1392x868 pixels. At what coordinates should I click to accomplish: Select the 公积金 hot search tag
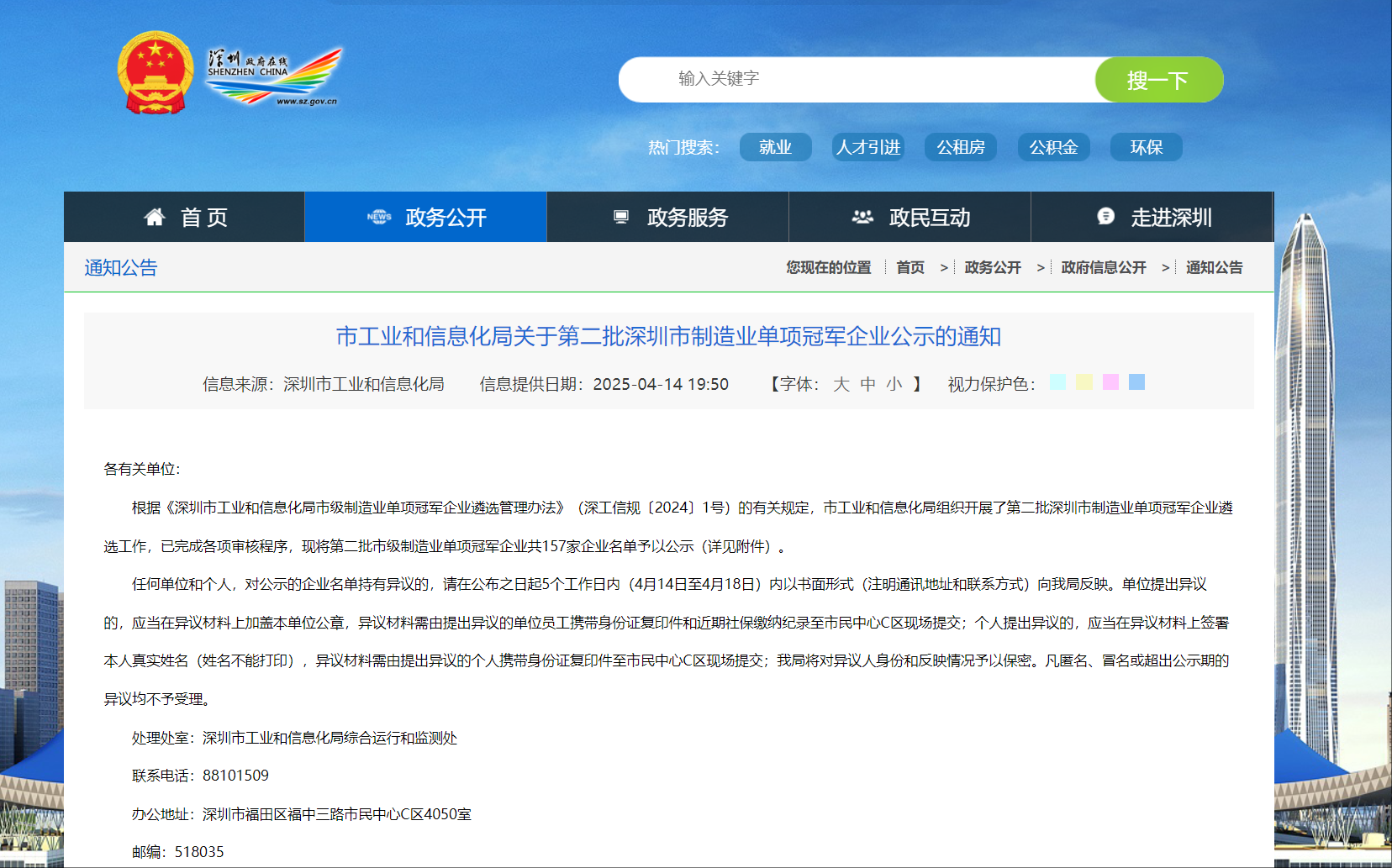(x=1053, y=147)
